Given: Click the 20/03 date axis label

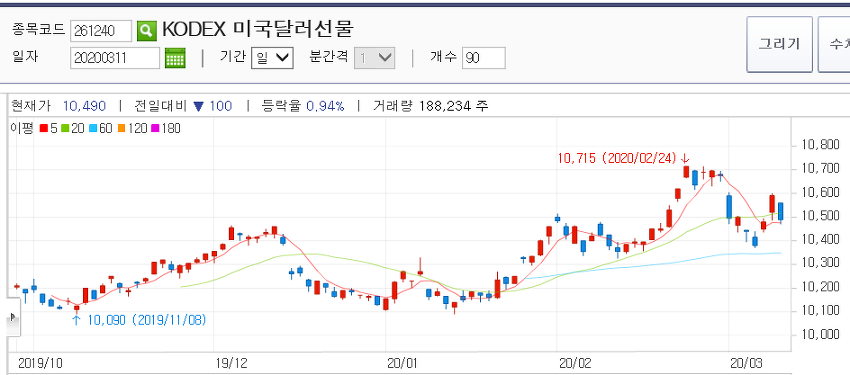Looking at the screenshot, I should [746, 363].
